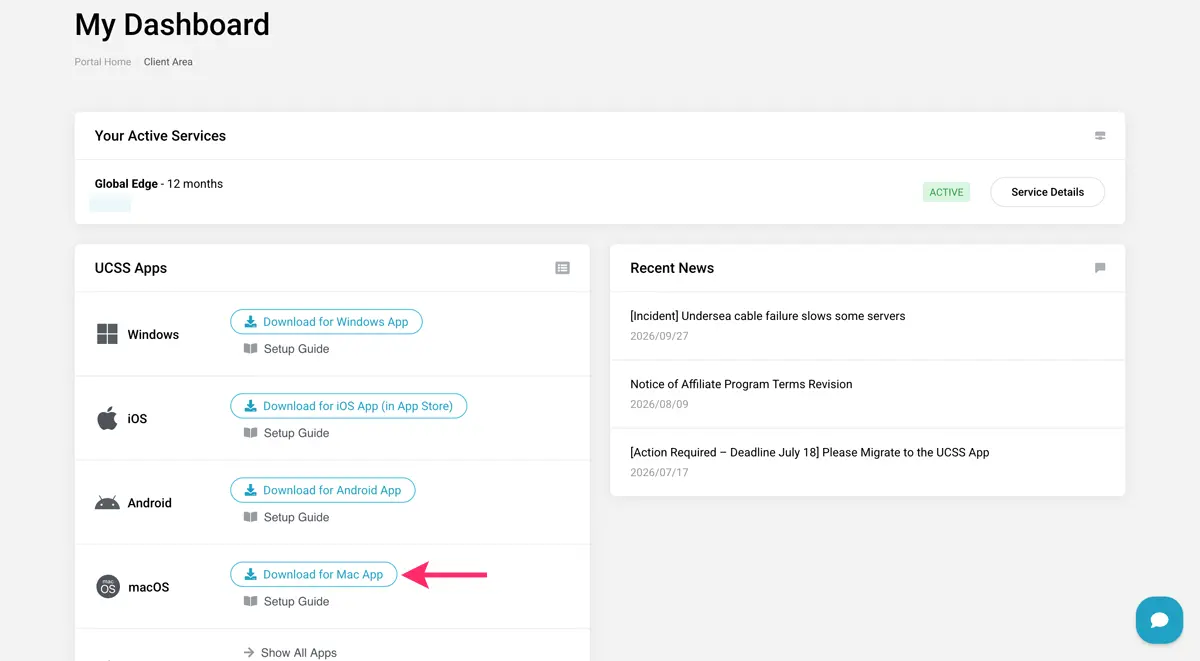The width and height of the screenshot is (1200, 661).
Task: Click the "iOS" platform label
Action: coord(137,419)
